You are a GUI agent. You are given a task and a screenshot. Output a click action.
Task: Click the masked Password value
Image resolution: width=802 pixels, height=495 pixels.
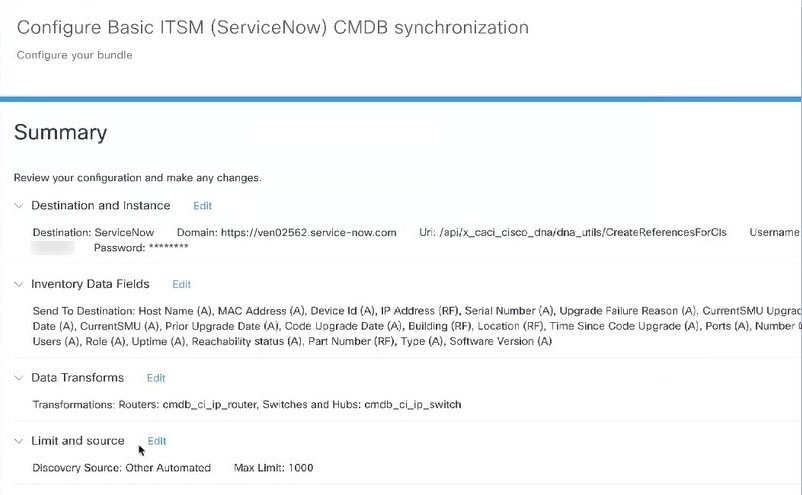(x=169, y=248)
